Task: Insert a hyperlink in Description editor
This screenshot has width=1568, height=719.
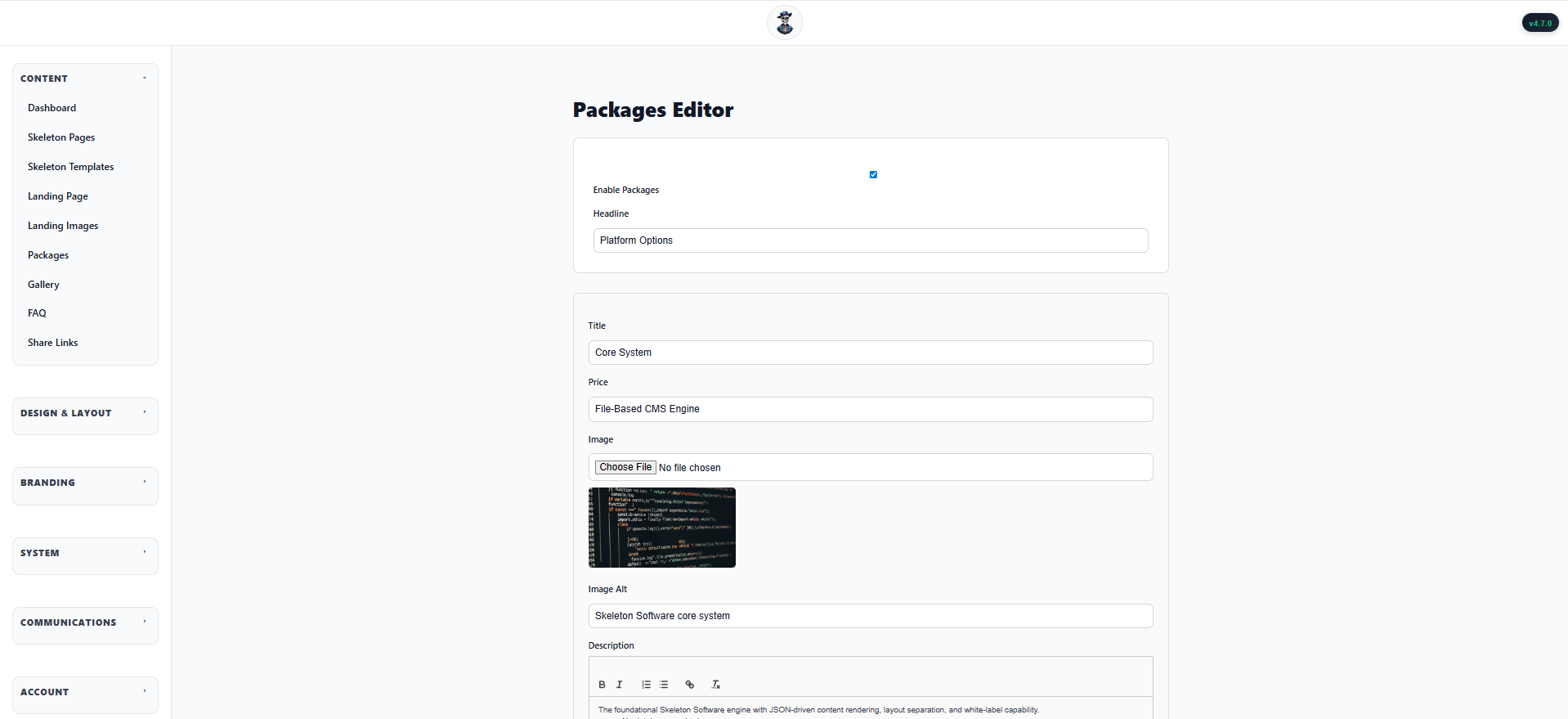Action: coord(689,685)
